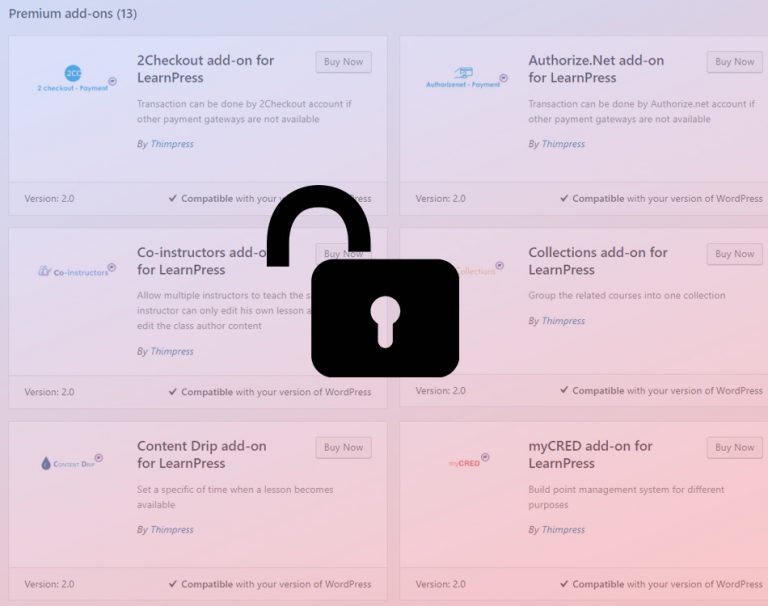Open Thimpress link under Collections add-on

[563, 321]
